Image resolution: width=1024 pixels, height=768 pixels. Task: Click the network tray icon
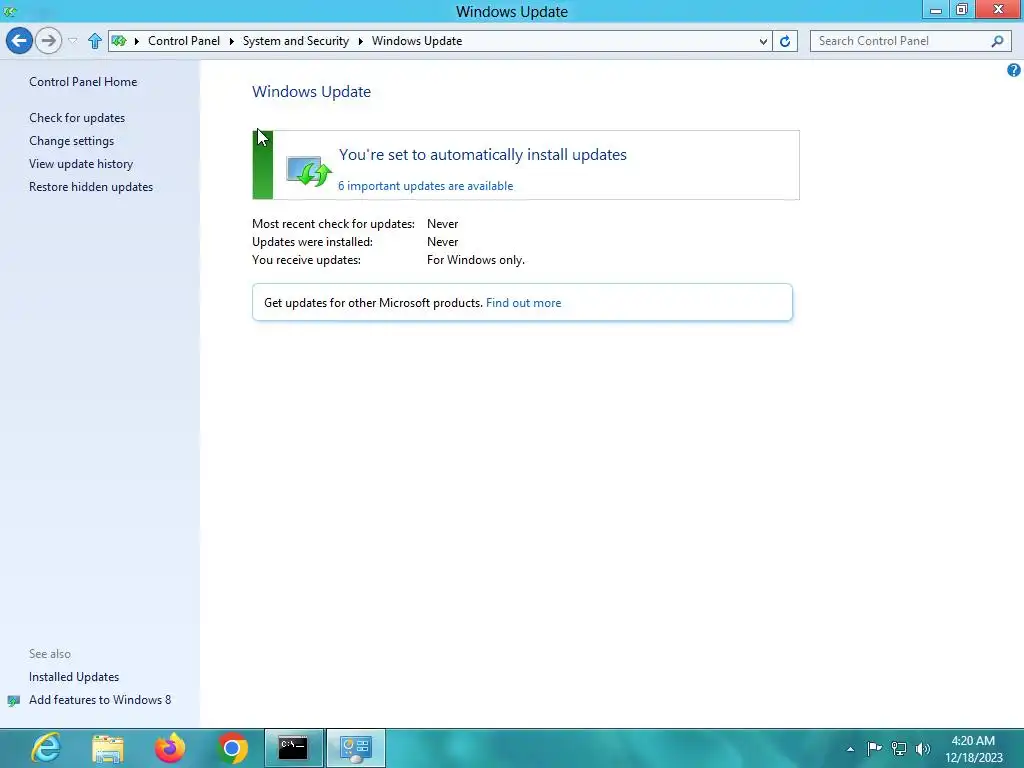(899, 748)
